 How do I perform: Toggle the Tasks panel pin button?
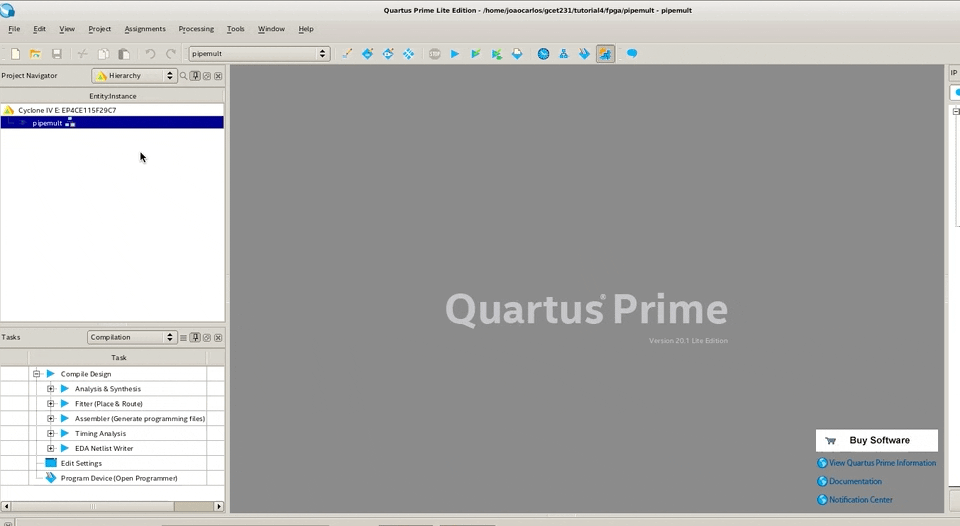[195, 337]
